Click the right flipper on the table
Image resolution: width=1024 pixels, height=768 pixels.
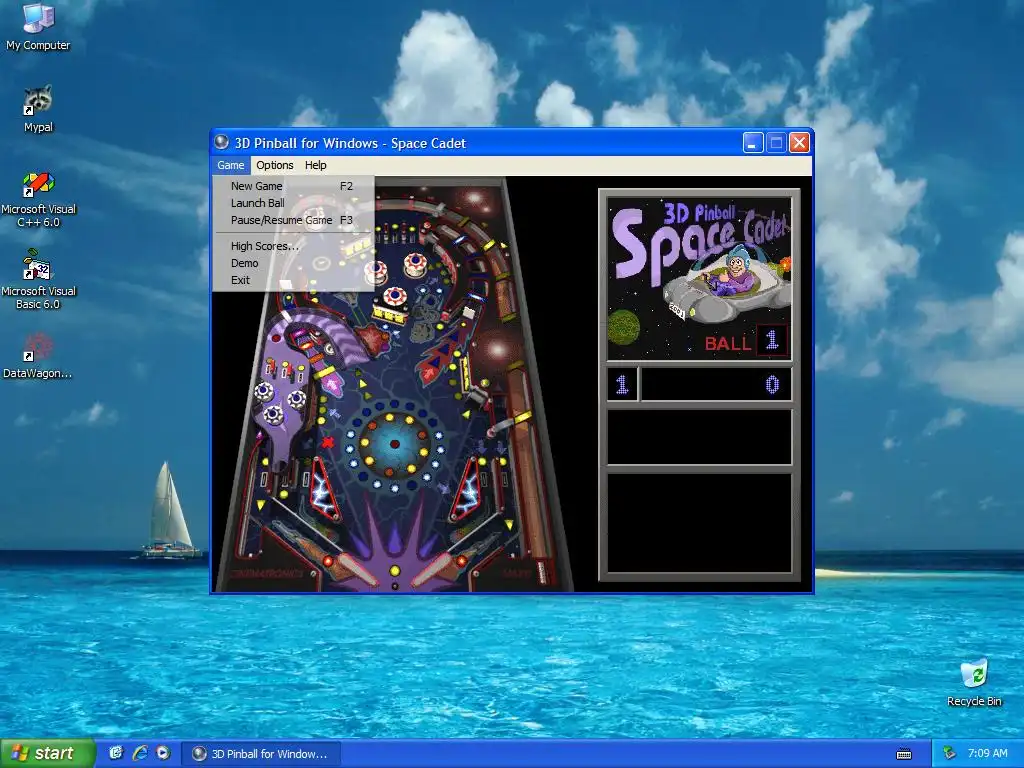[439, 569]
